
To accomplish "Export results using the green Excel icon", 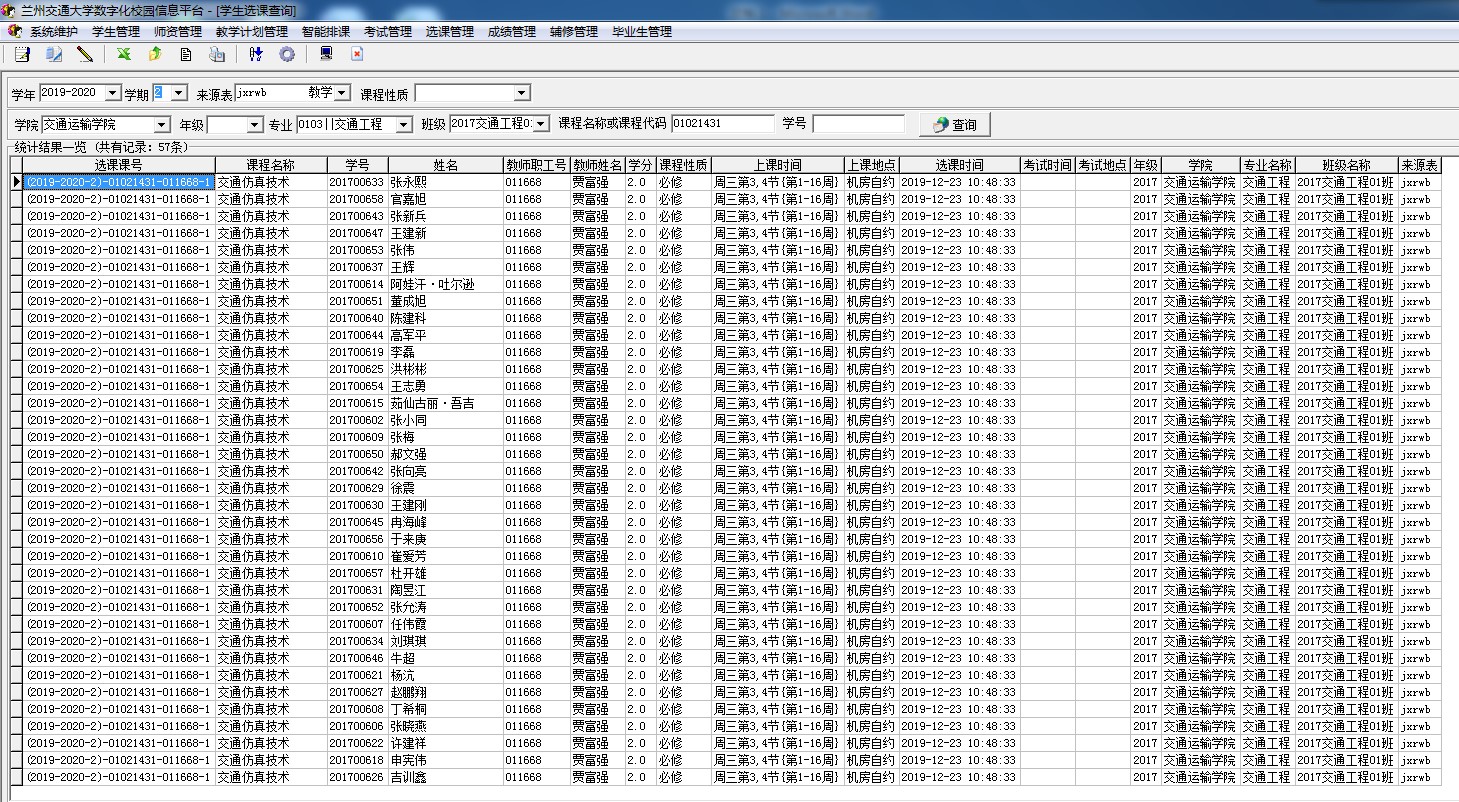I will [x=123, y=55].
